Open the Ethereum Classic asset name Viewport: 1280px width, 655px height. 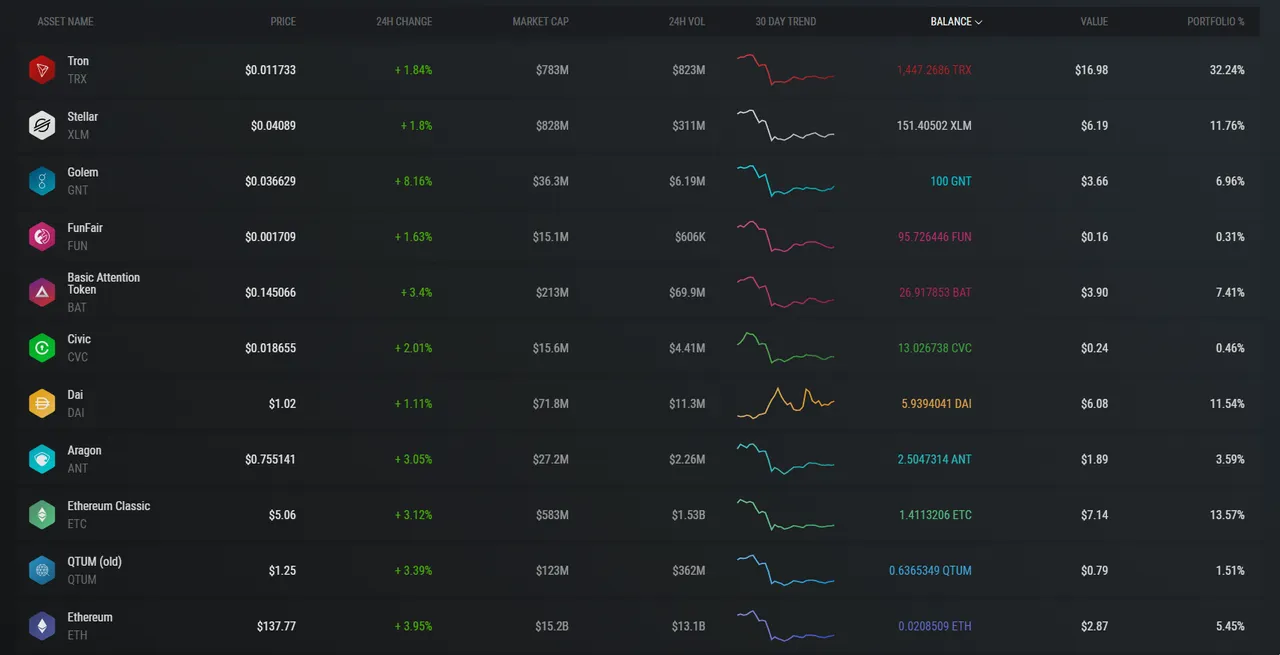point(109,506)
